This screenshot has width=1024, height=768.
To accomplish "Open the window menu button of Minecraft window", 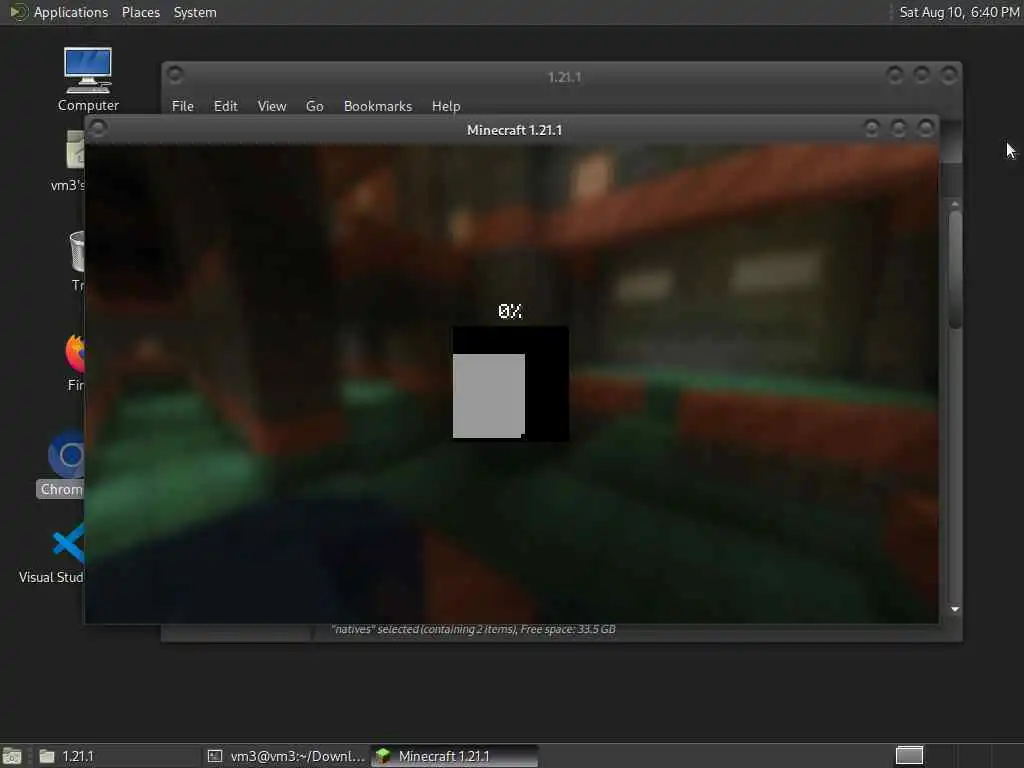I will point(98,129).
